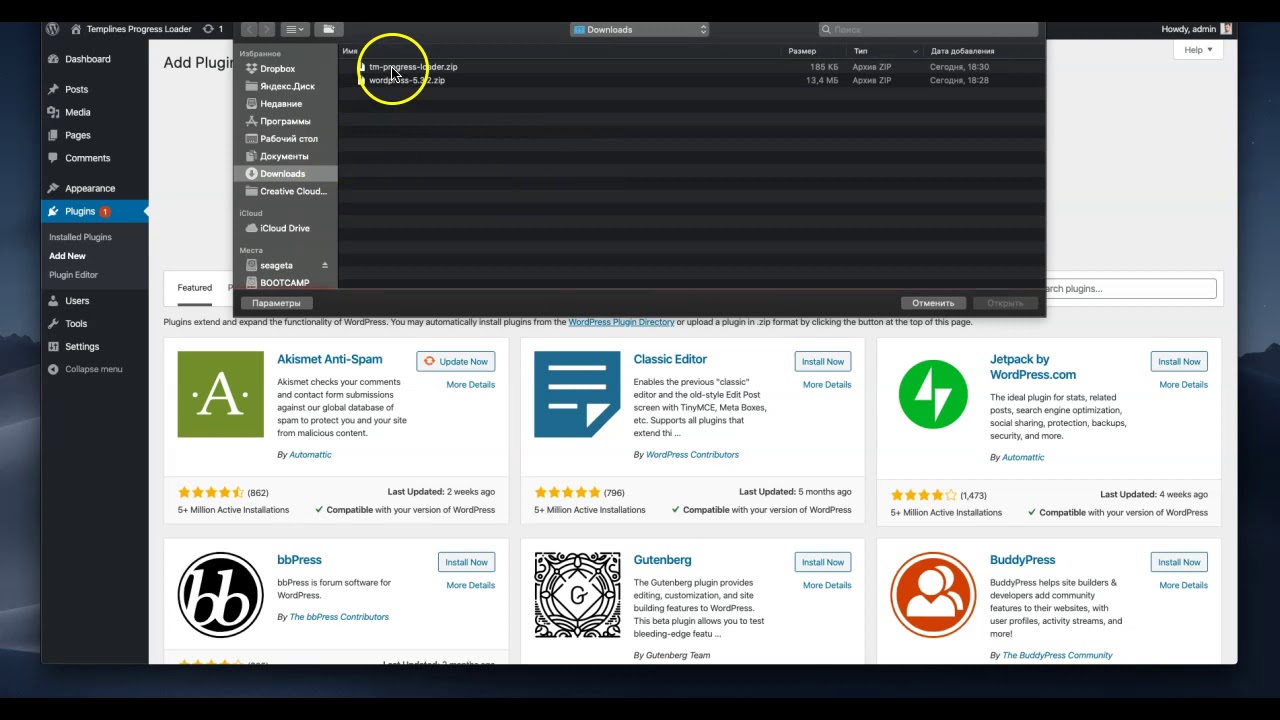1280x720 pixels.
Task: Go to Installed Plugins submenu
Action: click(80, 237)
